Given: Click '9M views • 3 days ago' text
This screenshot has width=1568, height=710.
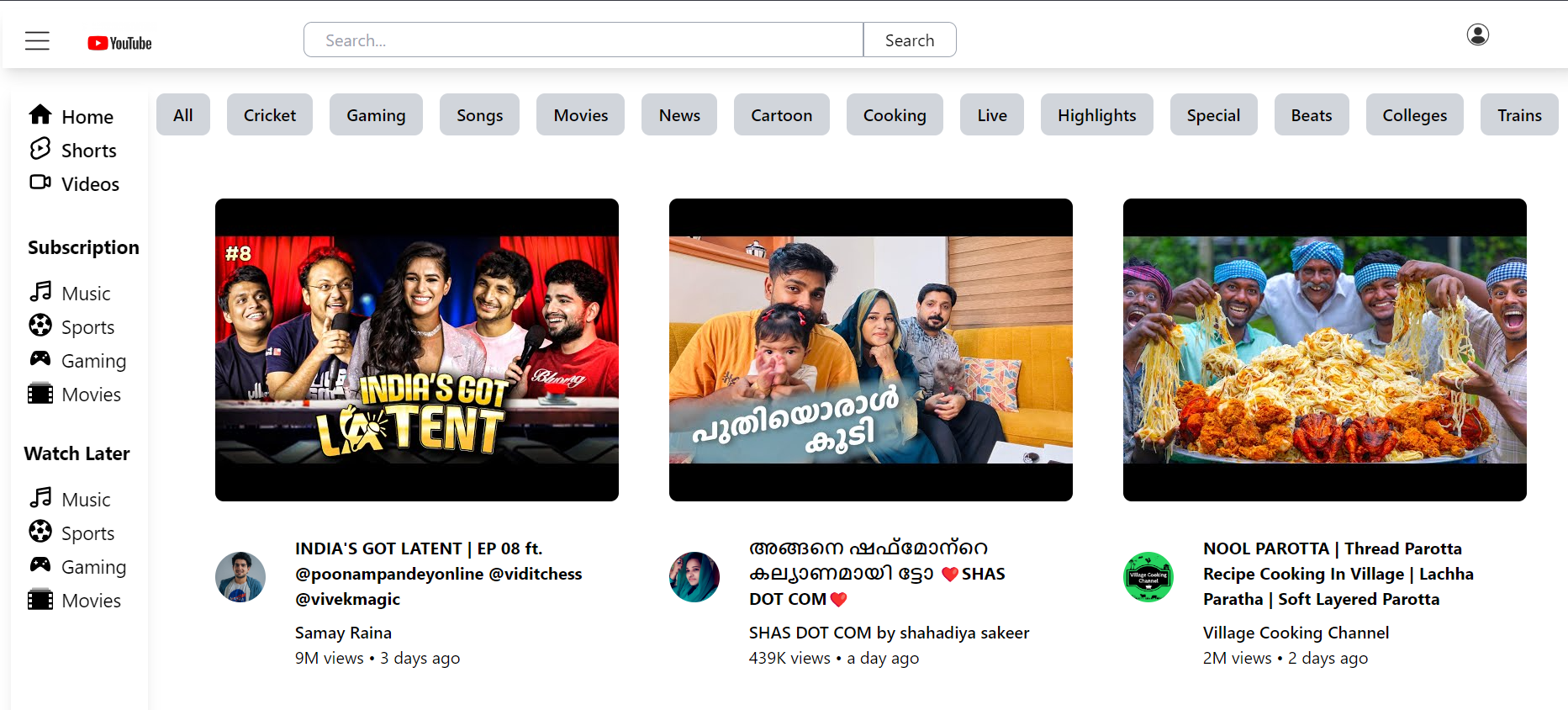Looking at the screenshot, I should pyautogui.click(x=377, y=658).
